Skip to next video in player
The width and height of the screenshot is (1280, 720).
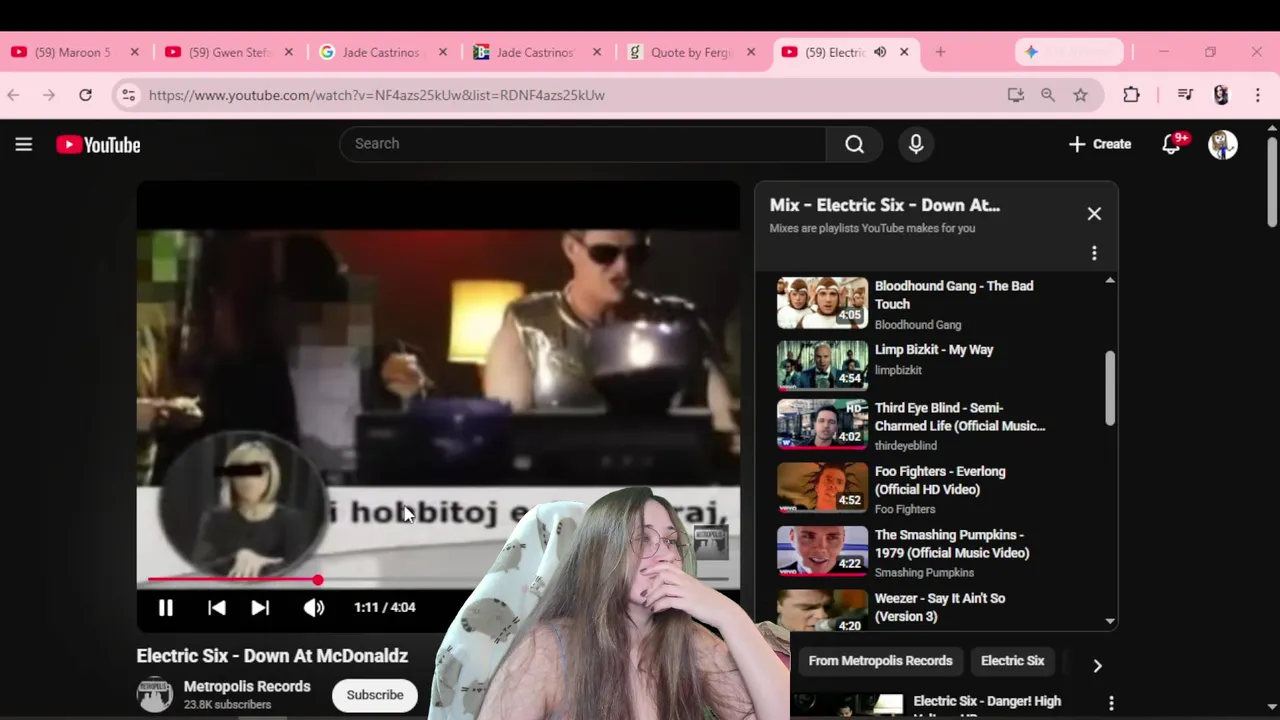tap(260, 607)
